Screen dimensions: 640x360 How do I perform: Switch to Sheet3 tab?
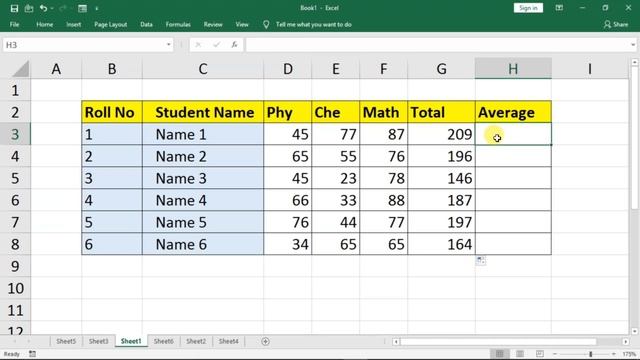click(98, 341)
